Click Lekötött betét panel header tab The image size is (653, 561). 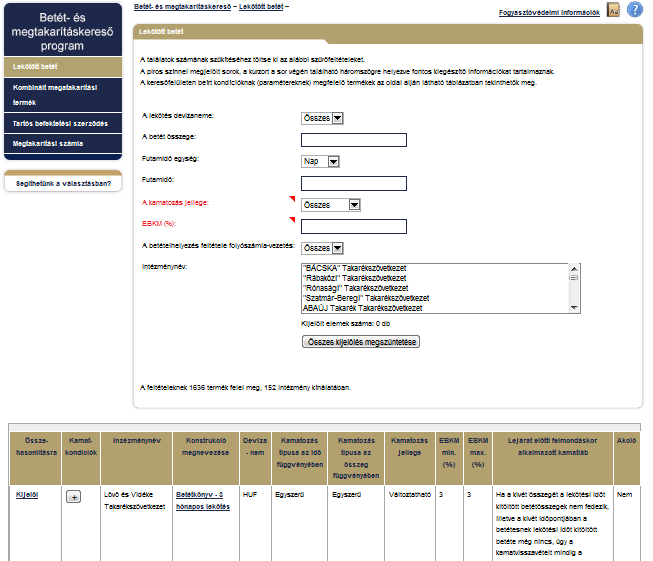coord(229,32)
